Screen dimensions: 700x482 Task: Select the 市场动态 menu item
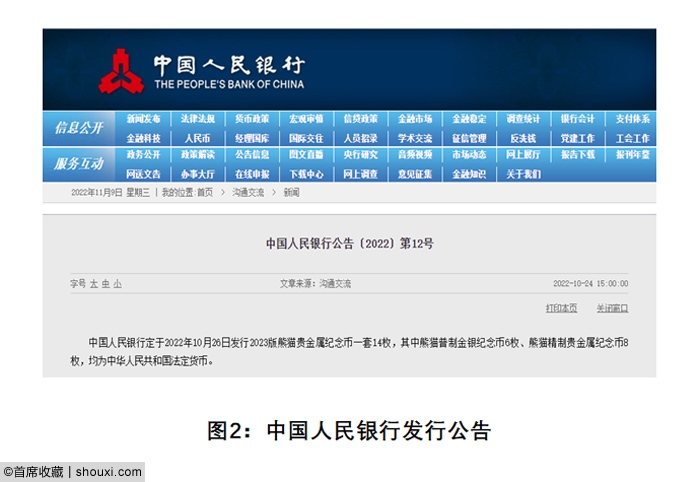[469, 155]
